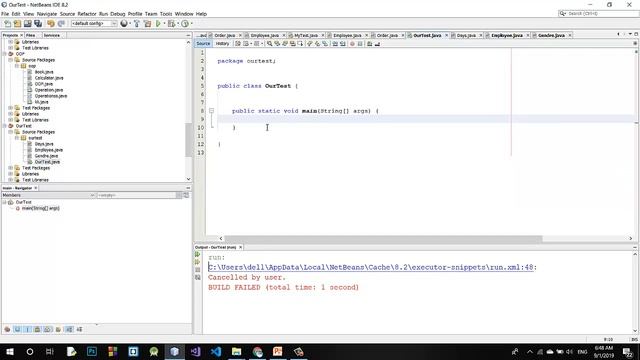Open the Refactor menu

click(87, 14)
